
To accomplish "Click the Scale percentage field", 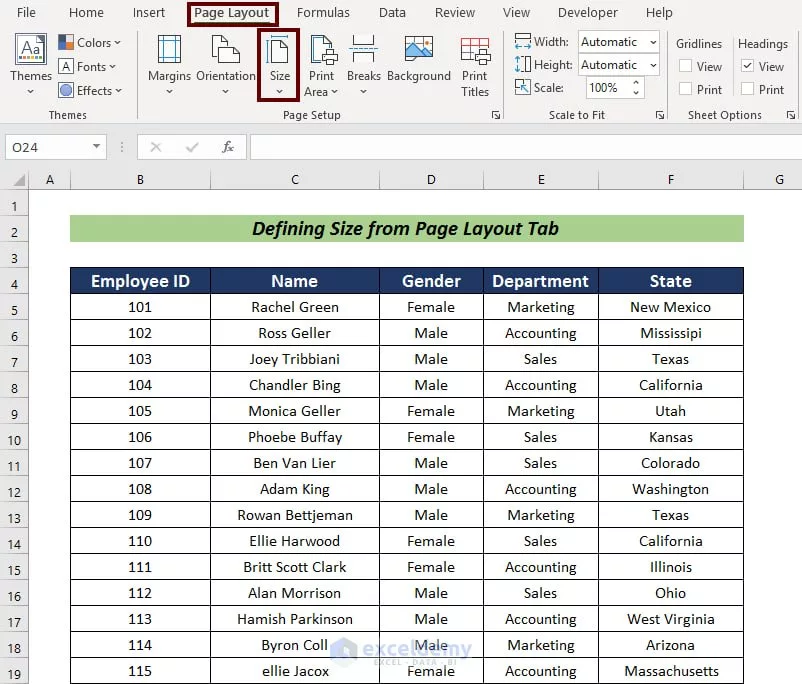I will [x=608, y=87].
